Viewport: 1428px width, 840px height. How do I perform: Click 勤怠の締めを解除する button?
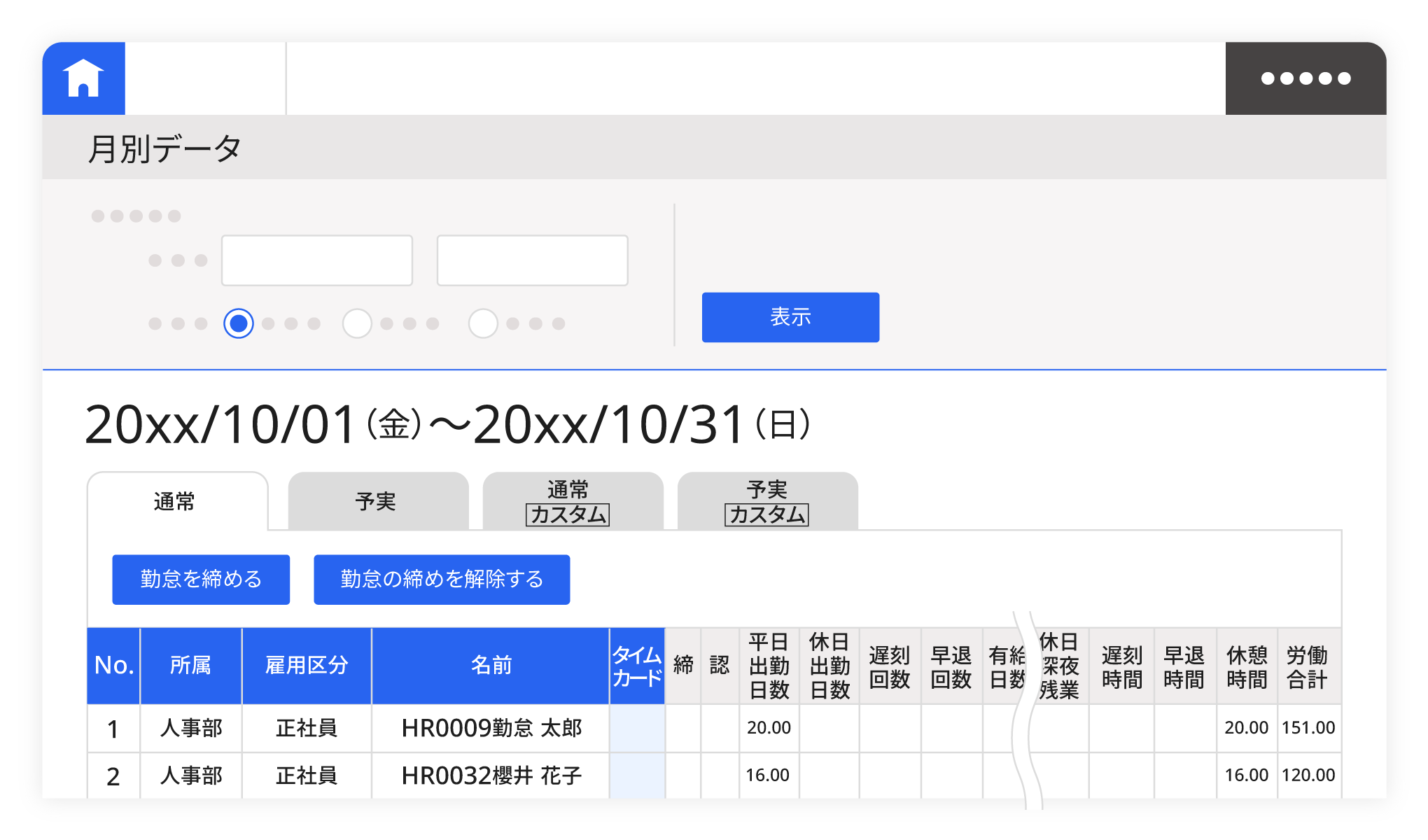click(442, 580)
